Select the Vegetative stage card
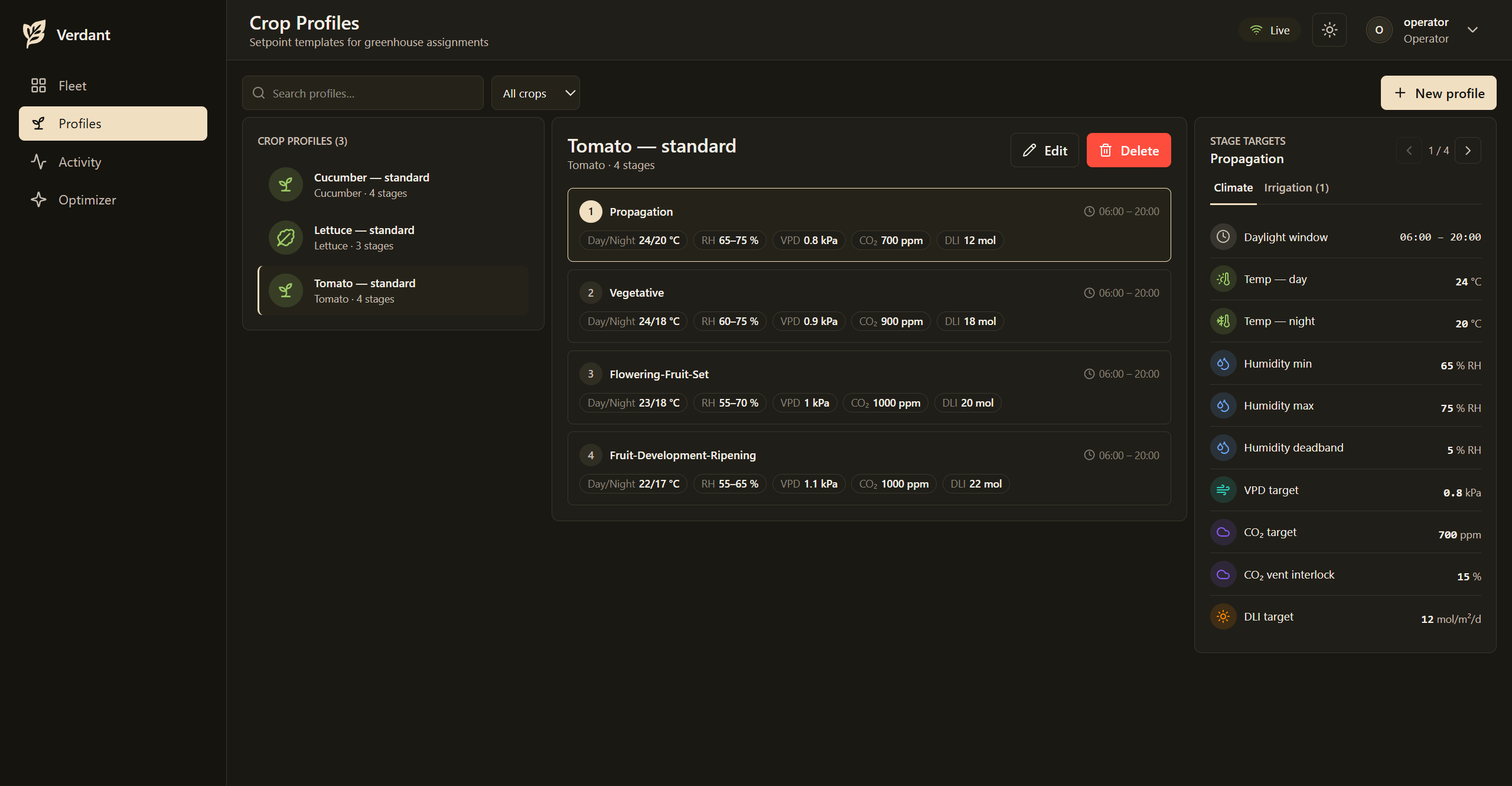This screenshot has height=786, width=1512. 869,306
